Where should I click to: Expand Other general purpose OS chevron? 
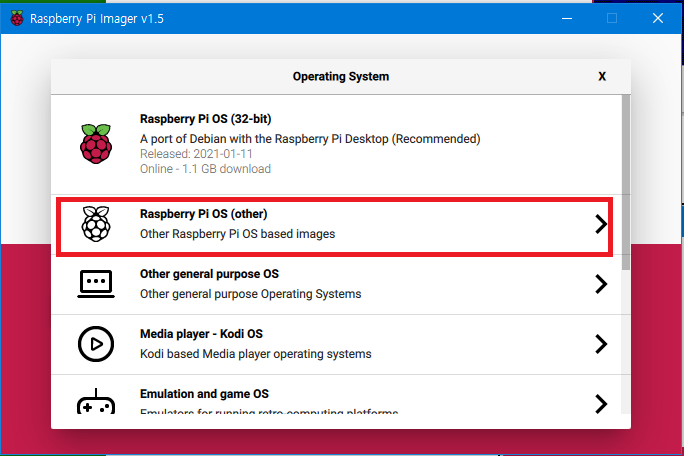[x=601, y=284]
